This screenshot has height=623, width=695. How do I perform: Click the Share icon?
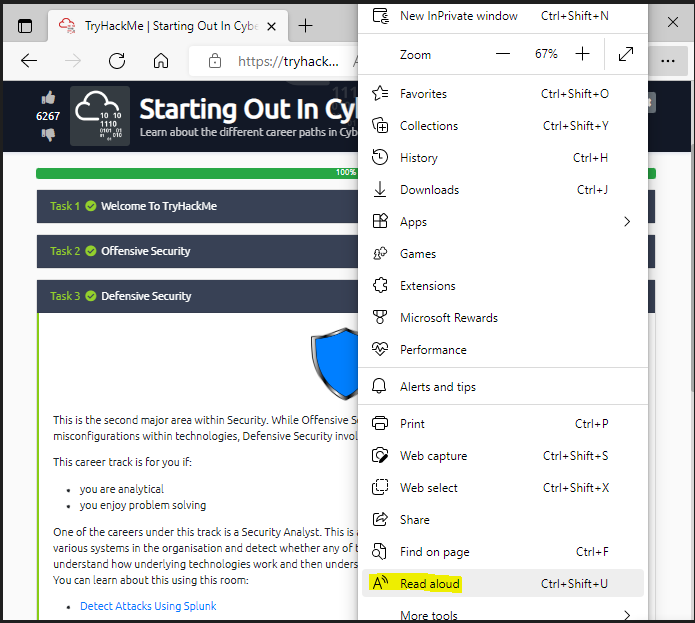[380, 519]
